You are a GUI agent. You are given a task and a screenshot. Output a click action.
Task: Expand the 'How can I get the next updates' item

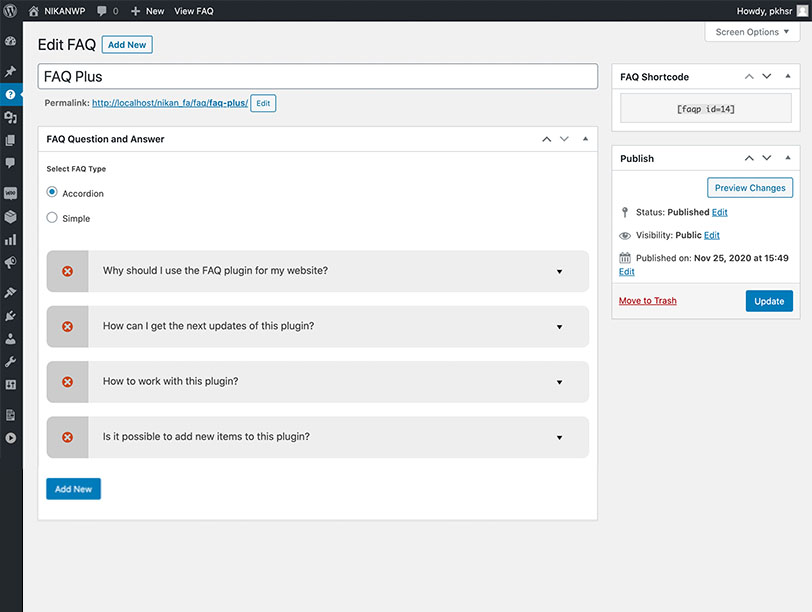(x=559, y=327)
